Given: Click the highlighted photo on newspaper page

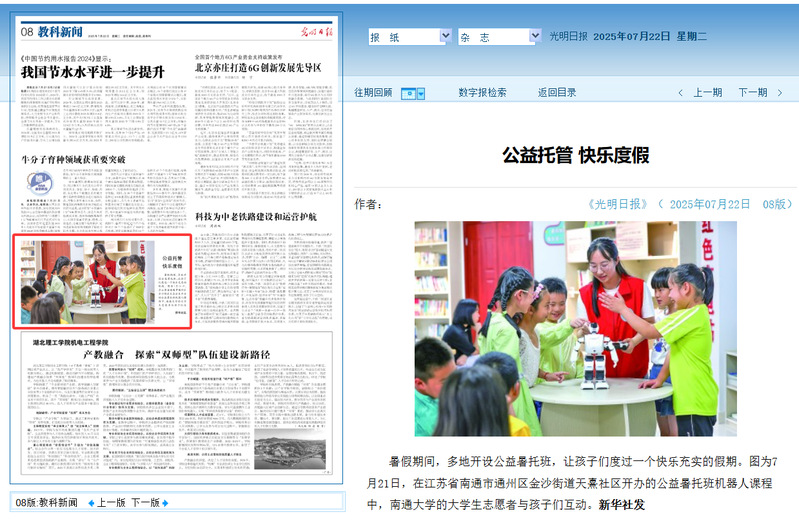Looking at the screenshot, I should (103, 281).
